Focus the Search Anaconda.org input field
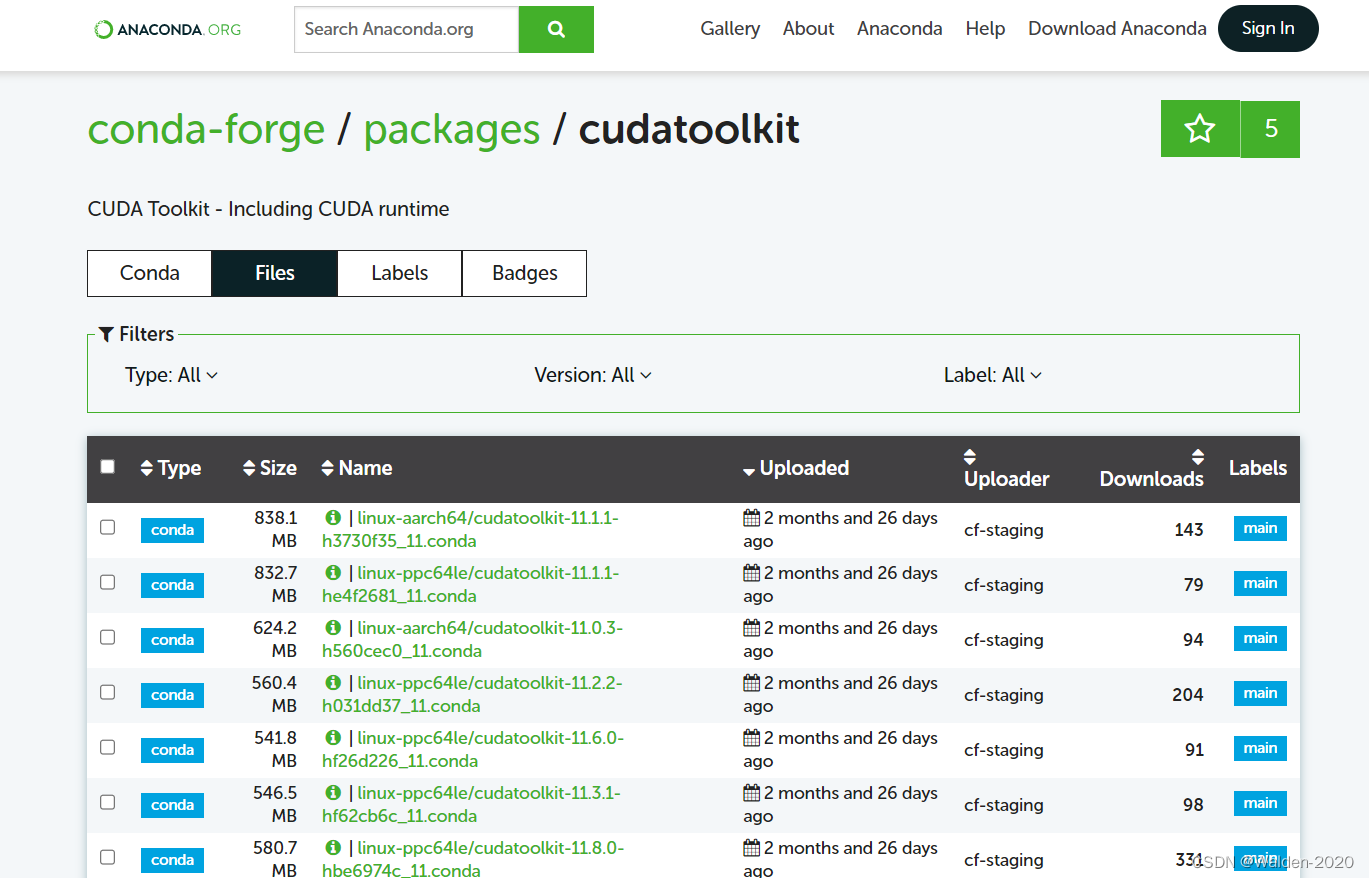 coord(406,29)
